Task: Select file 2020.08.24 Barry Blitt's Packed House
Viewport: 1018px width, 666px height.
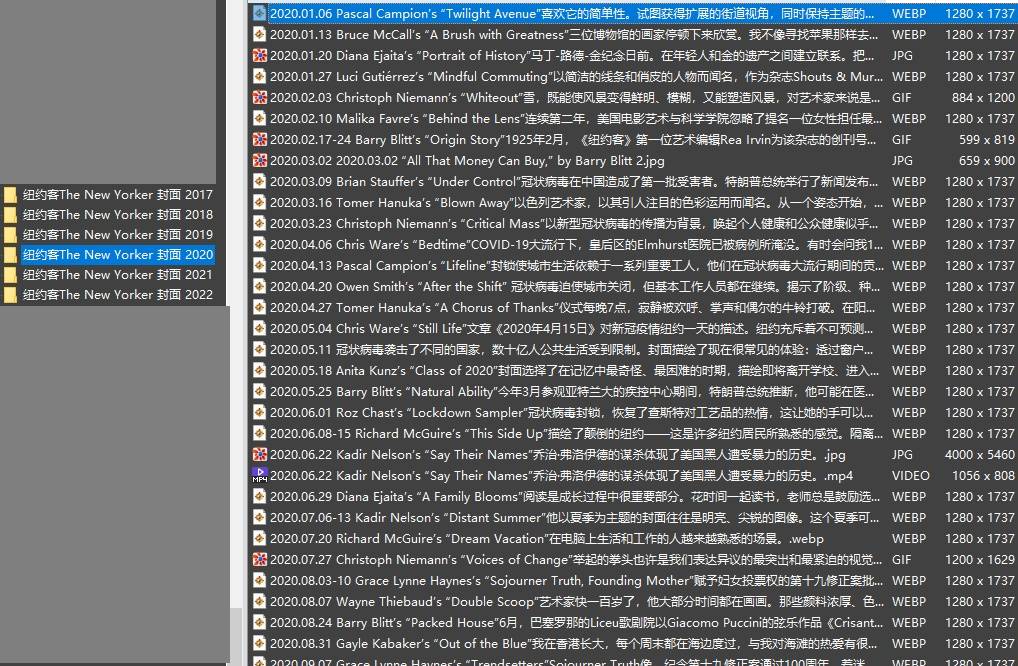Action: click(576, 623)
